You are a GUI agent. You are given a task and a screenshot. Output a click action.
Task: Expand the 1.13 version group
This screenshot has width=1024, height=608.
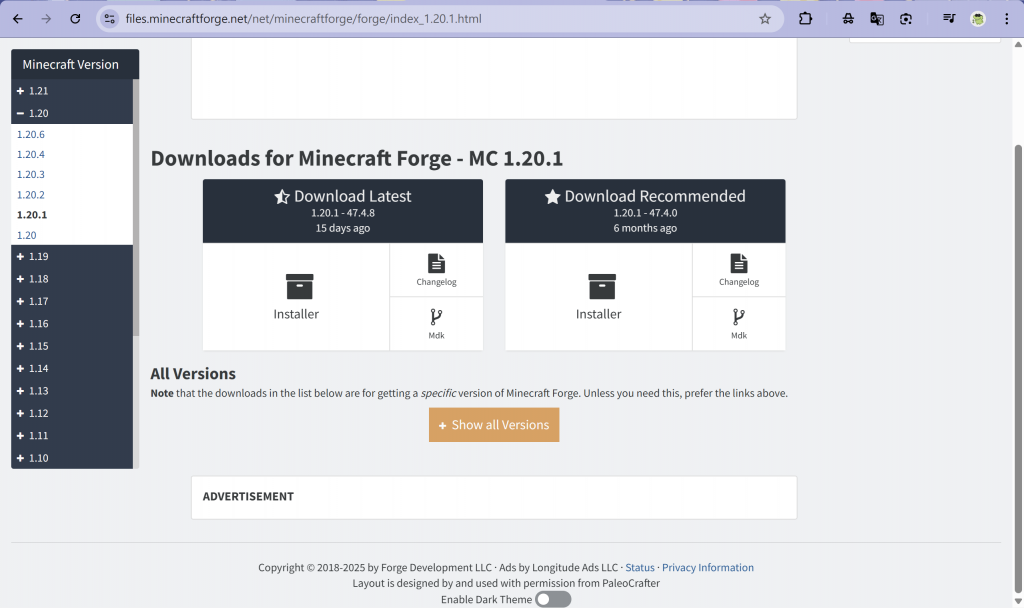(72, 391)
